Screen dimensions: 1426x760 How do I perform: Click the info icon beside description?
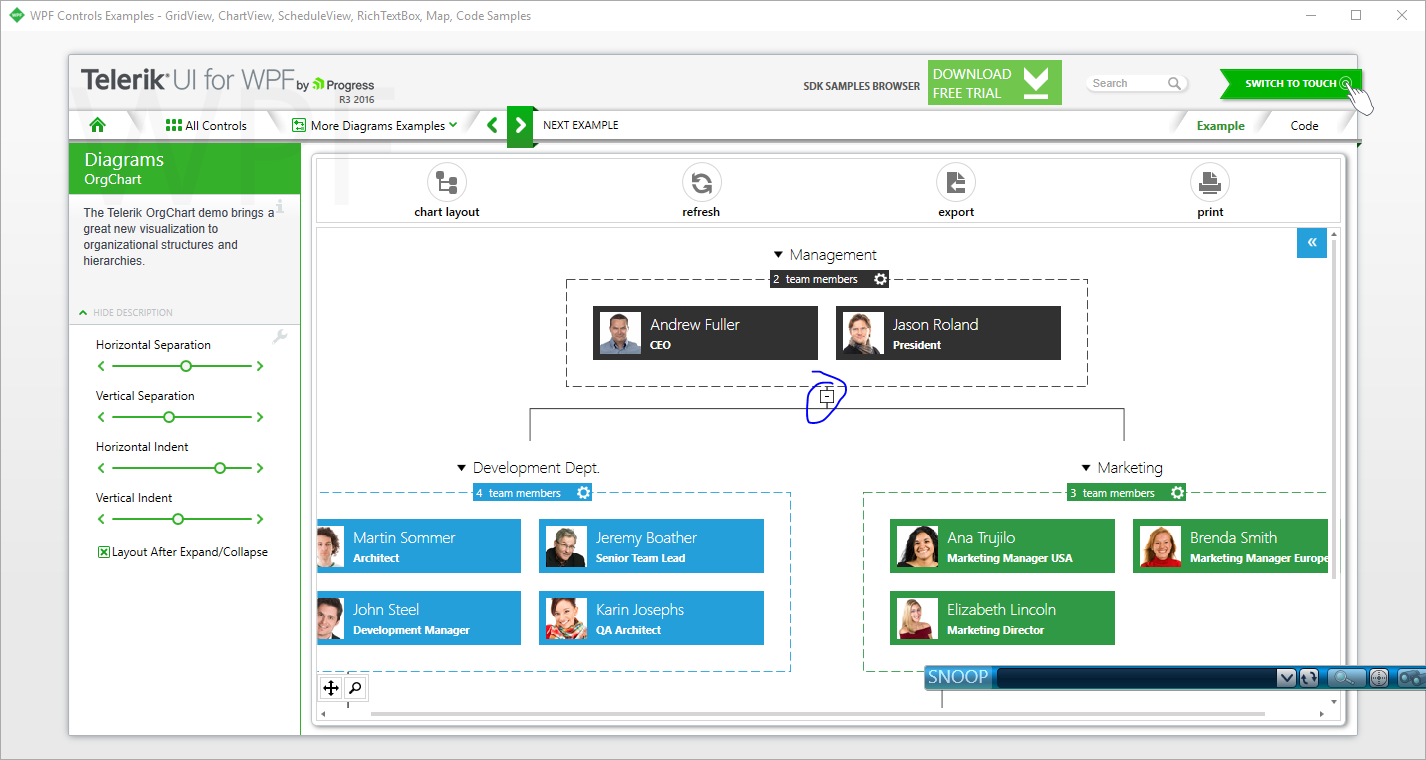coord(280,207)
